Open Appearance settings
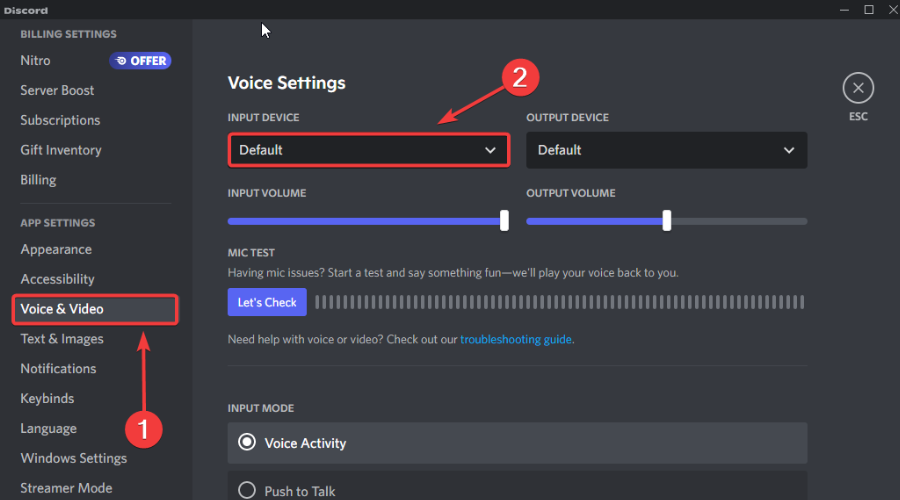 click(56, 249)
